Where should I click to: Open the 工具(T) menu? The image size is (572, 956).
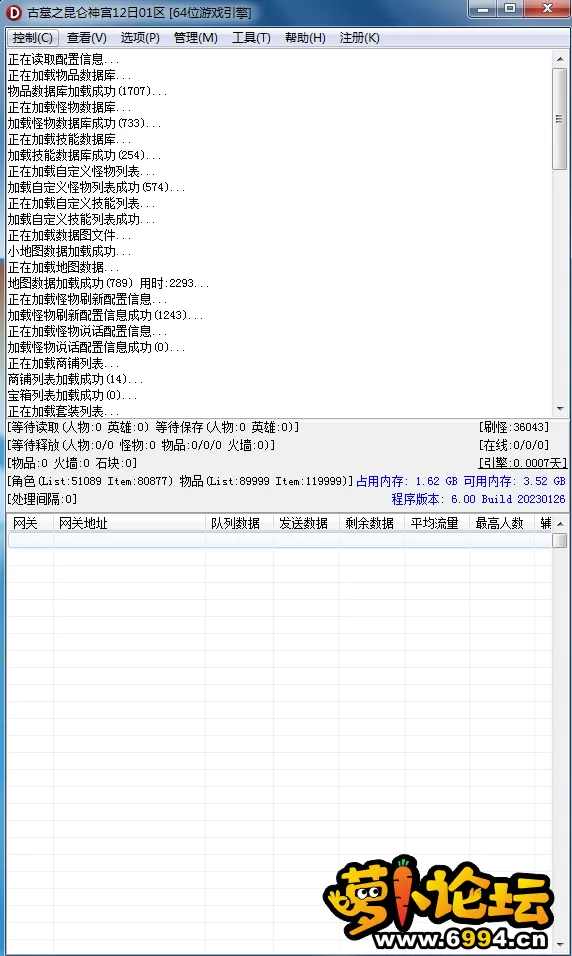[x=251, y=38]
